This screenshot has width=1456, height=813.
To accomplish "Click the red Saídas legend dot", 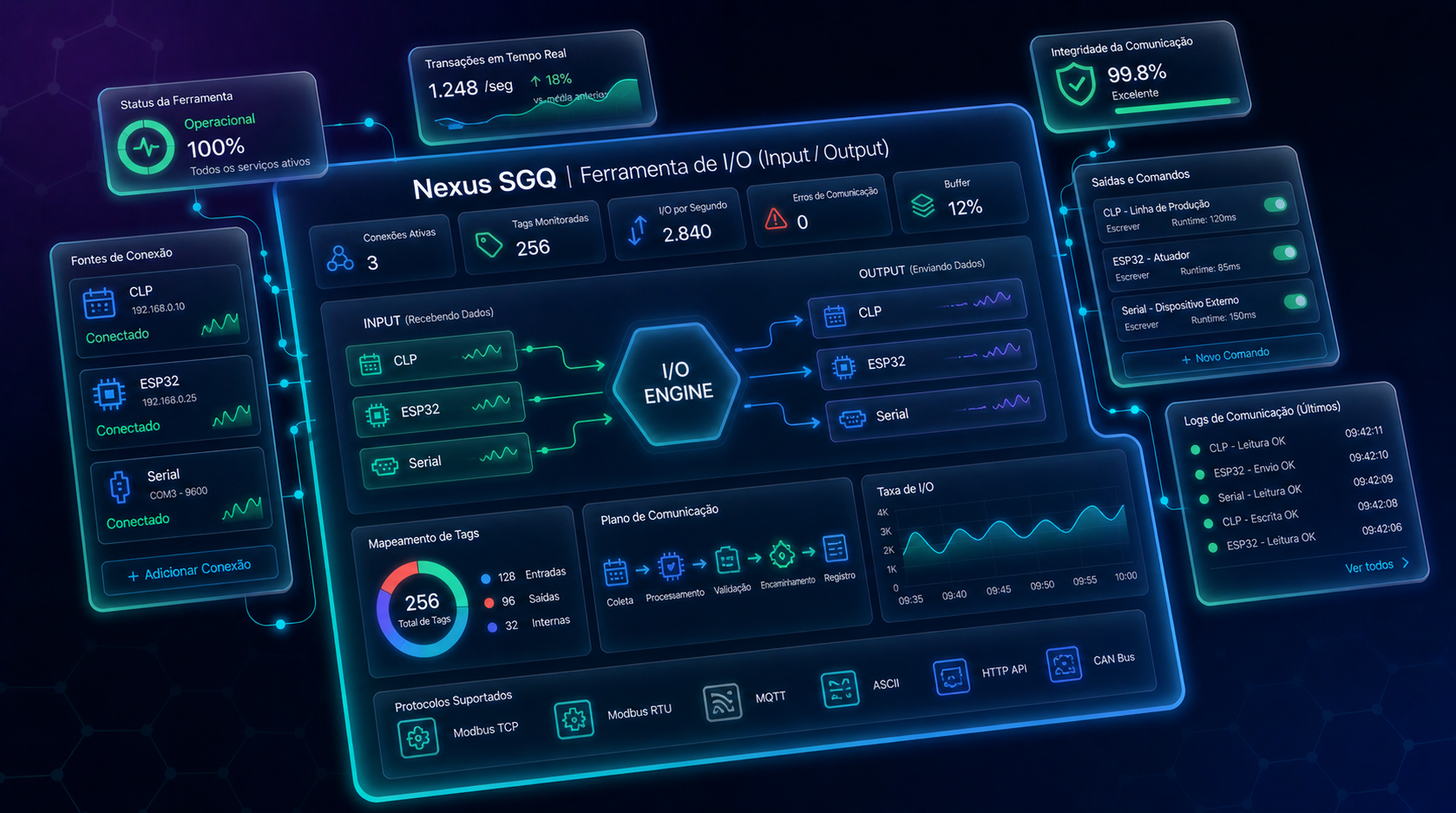I will click(x=489, y=602).
